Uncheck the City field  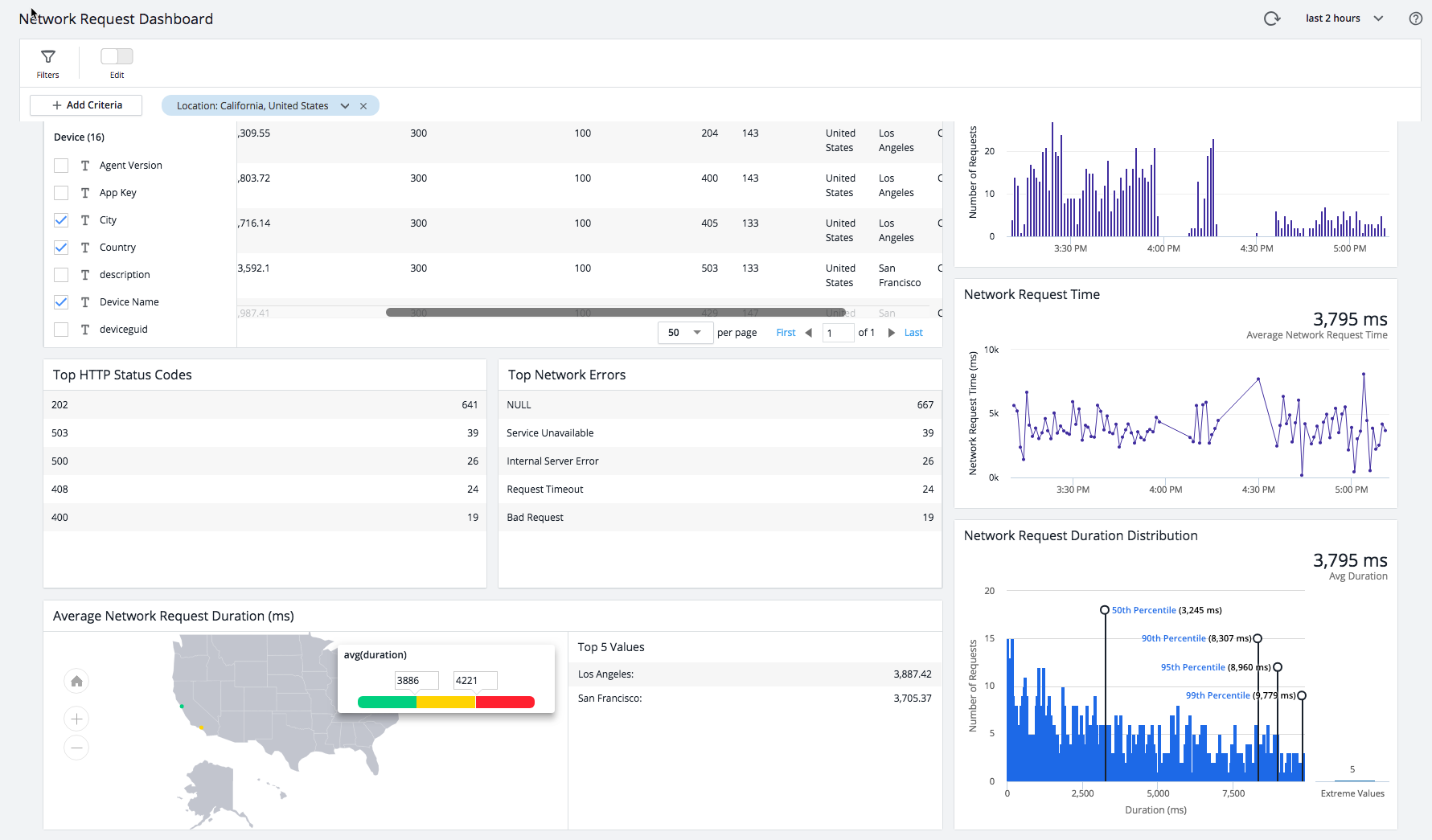tap(61, 220)
